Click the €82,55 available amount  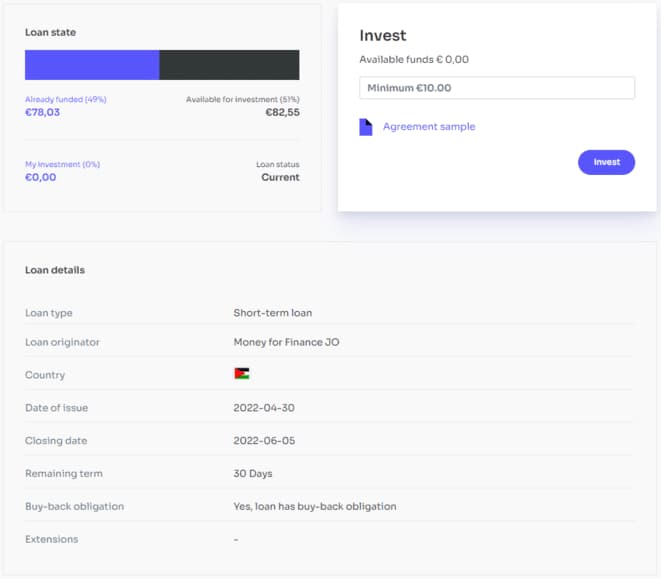click(x=282, y=112)
